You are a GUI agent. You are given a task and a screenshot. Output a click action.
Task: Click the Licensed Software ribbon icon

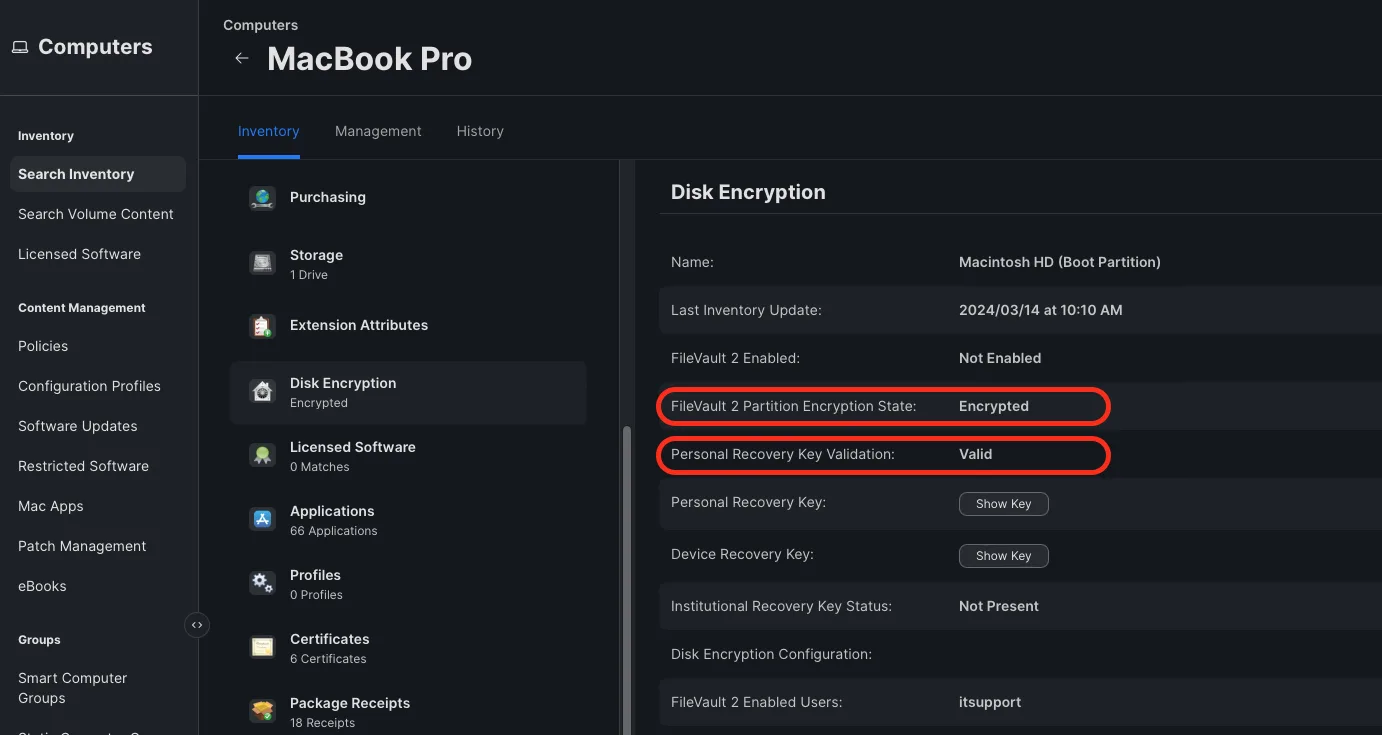point(262,456)
